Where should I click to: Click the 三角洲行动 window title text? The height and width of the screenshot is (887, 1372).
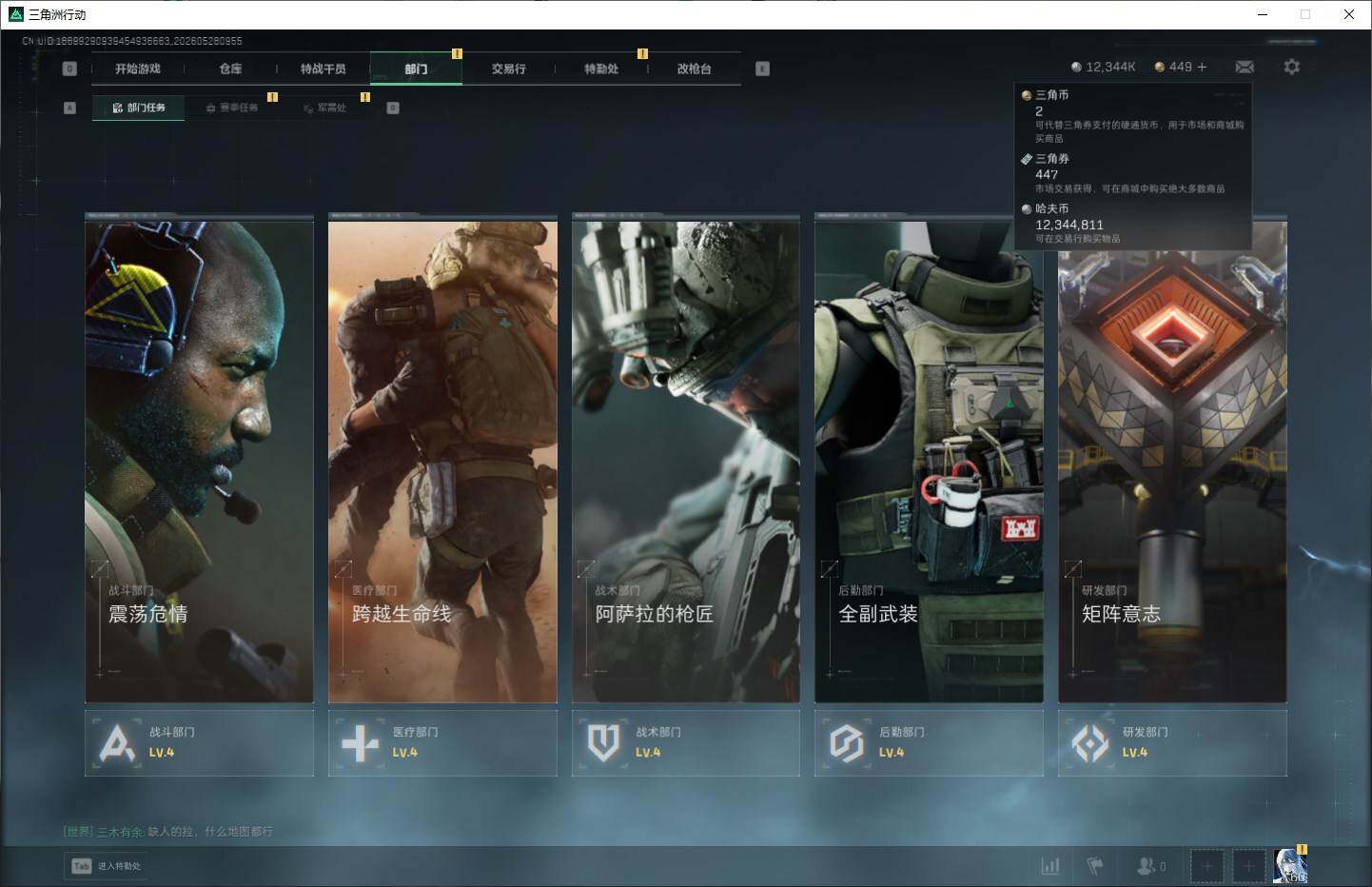tap(57, 14)
